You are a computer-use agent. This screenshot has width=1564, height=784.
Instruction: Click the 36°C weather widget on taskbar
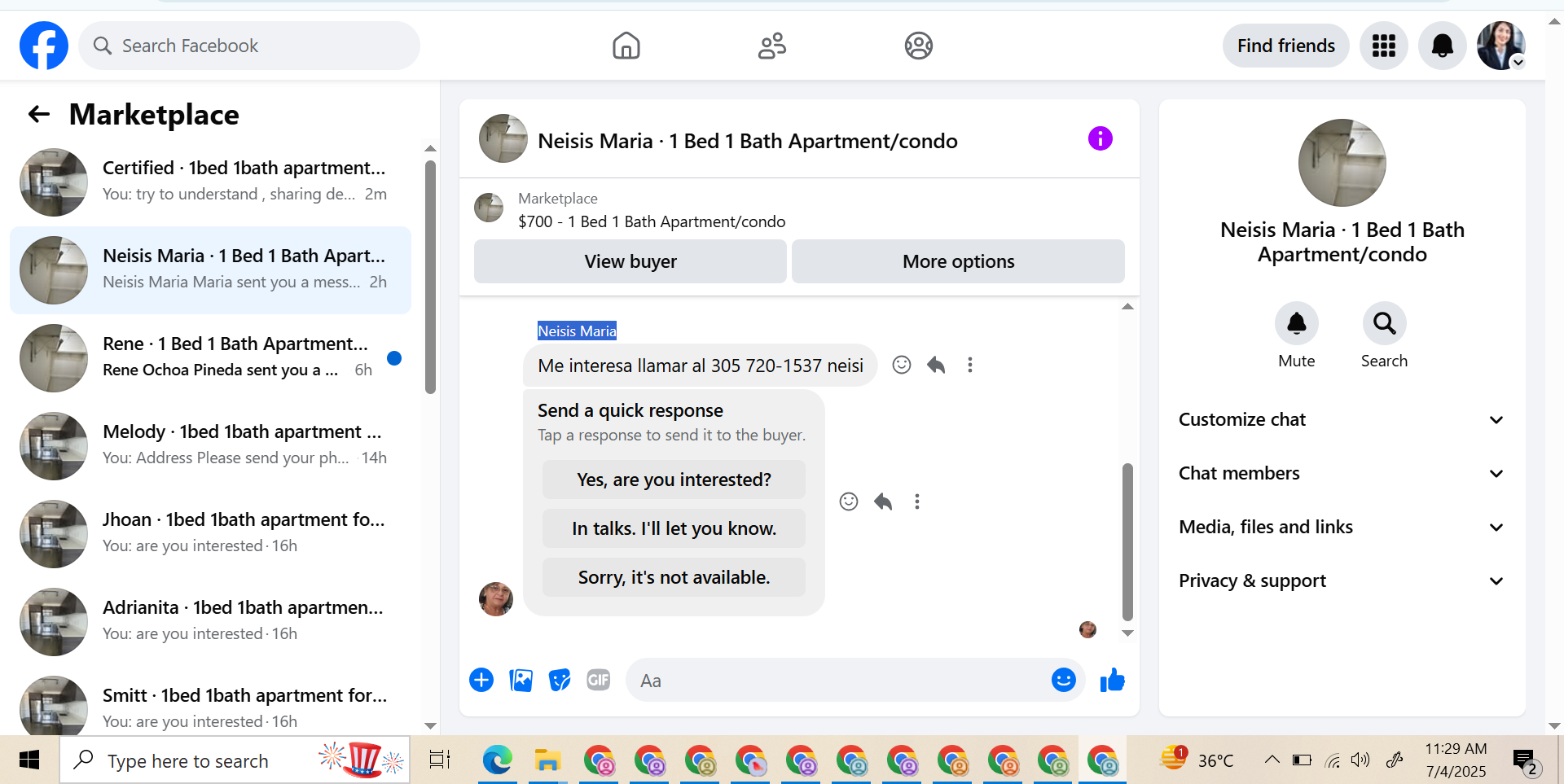point(1197,760)
